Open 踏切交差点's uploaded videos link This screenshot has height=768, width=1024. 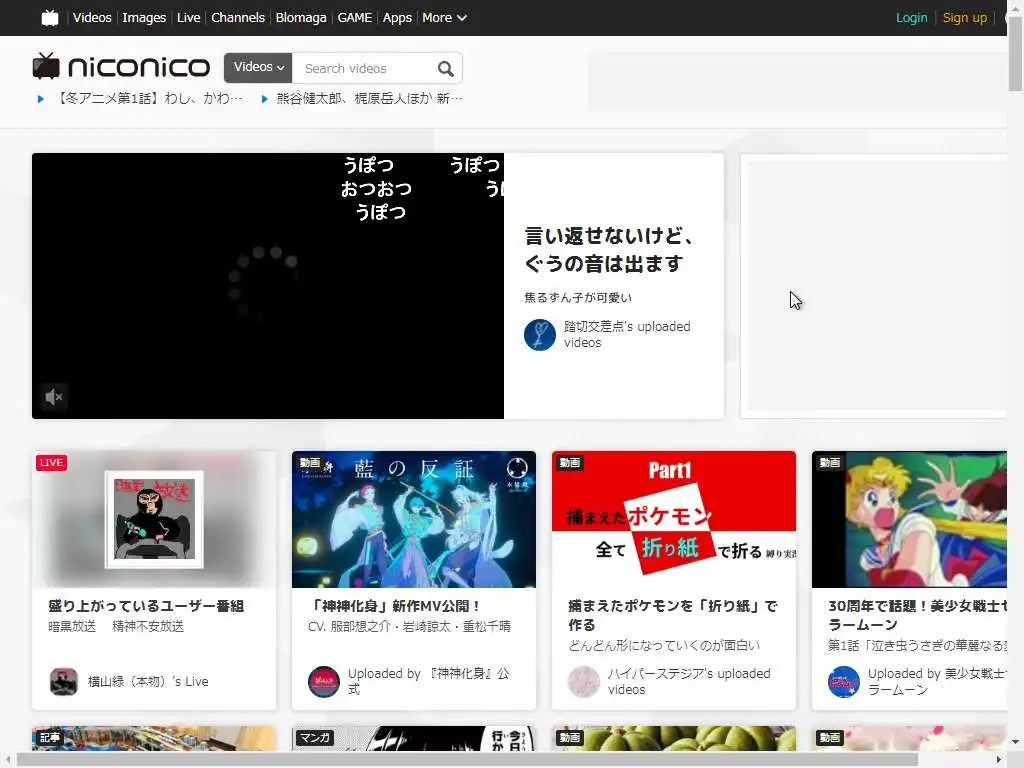627,334
